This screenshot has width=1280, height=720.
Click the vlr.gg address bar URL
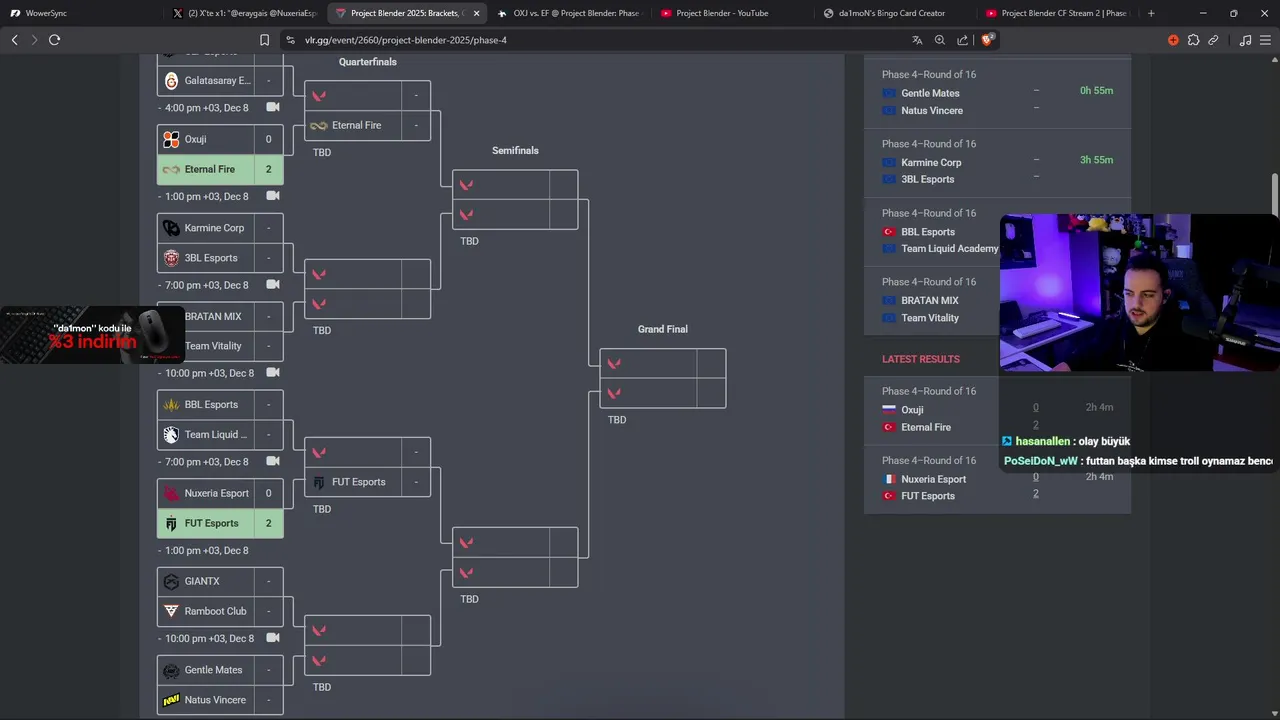pos(406,40)
